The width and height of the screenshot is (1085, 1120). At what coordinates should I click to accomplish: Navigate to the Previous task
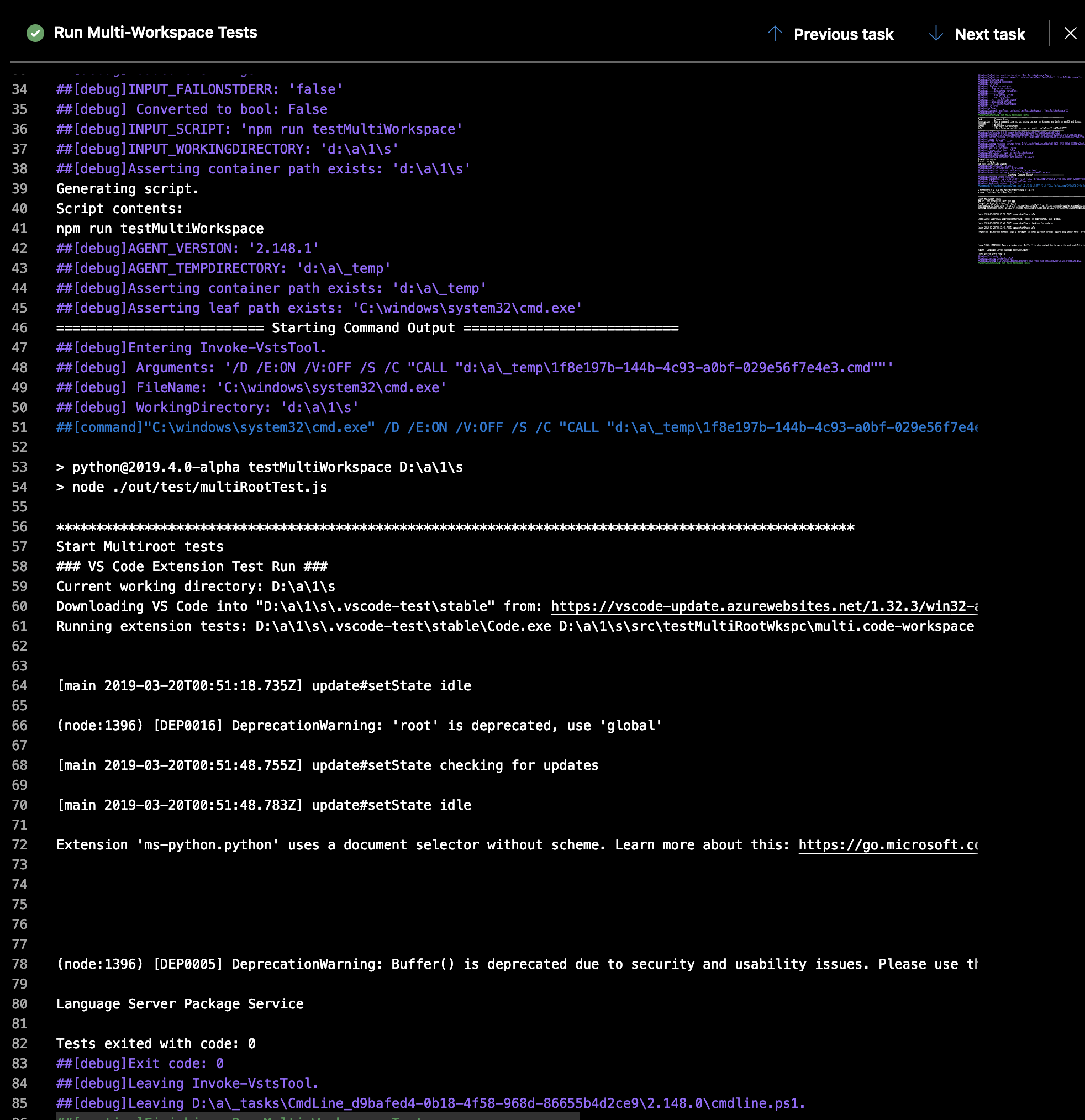[844, 34]
